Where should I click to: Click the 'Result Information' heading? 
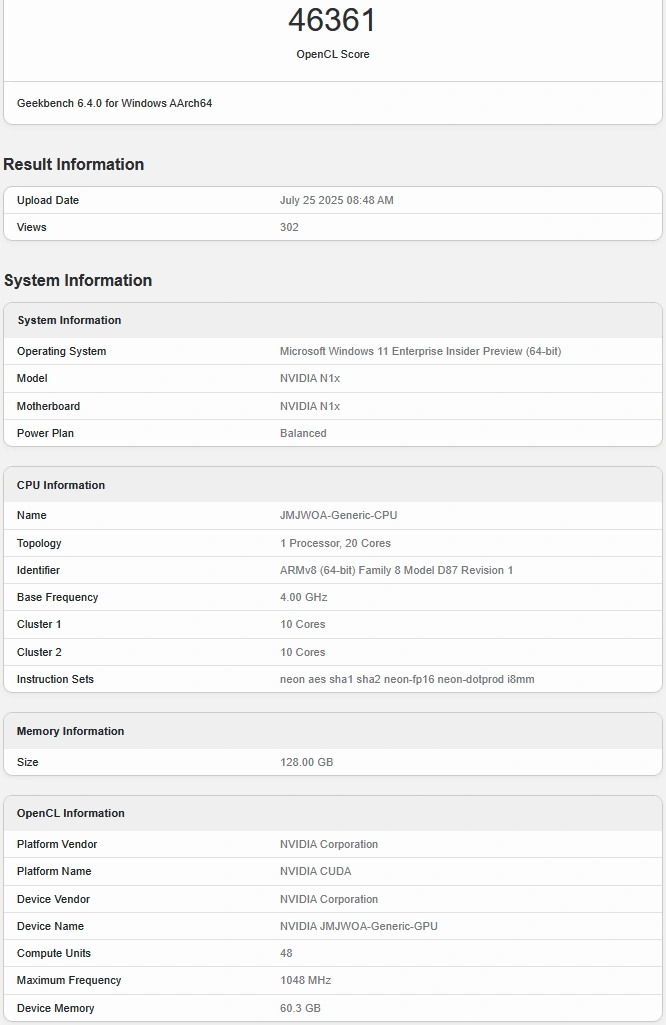tap(73, 164)
